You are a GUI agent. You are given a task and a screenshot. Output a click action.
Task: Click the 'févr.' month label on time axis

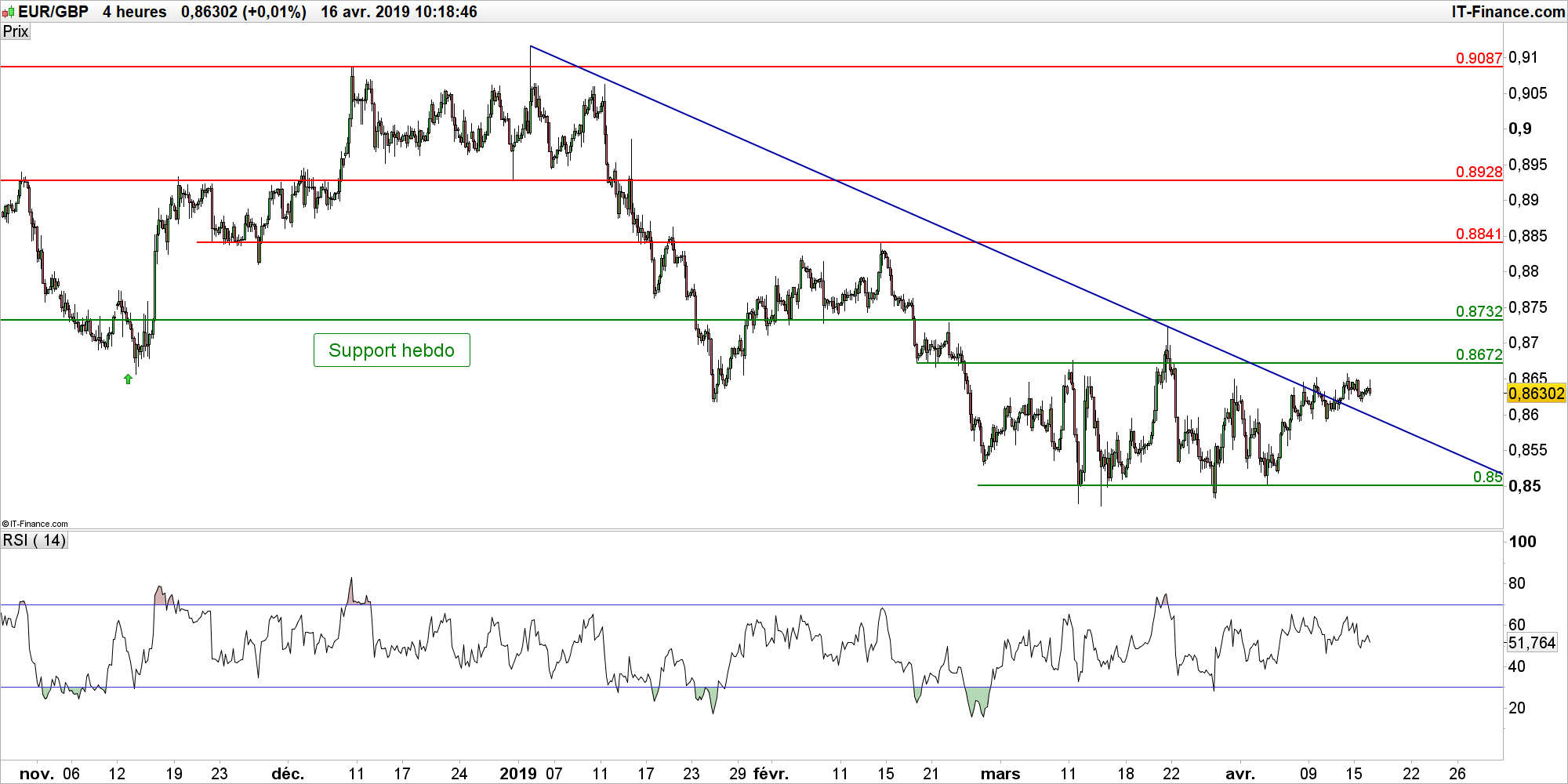coord(771,774)
